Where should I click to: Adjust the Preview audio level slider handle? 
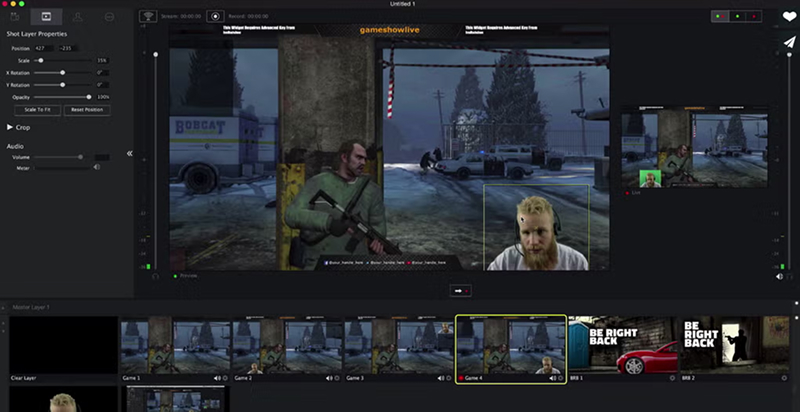[x=156, y=54]
